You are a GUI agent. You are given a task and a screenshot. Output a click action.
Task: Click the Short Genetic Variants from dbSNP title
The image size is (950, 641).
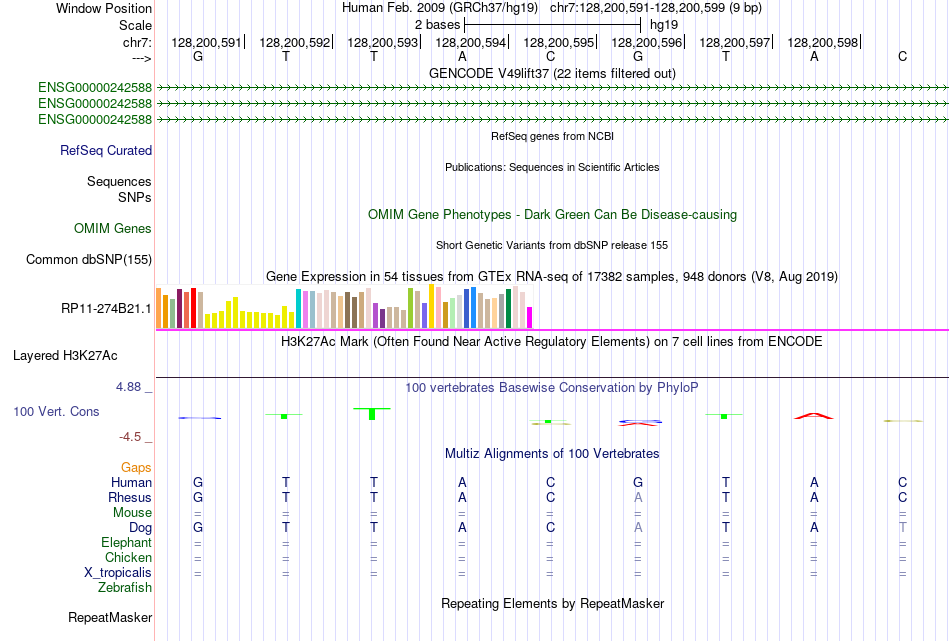point(552,245)
